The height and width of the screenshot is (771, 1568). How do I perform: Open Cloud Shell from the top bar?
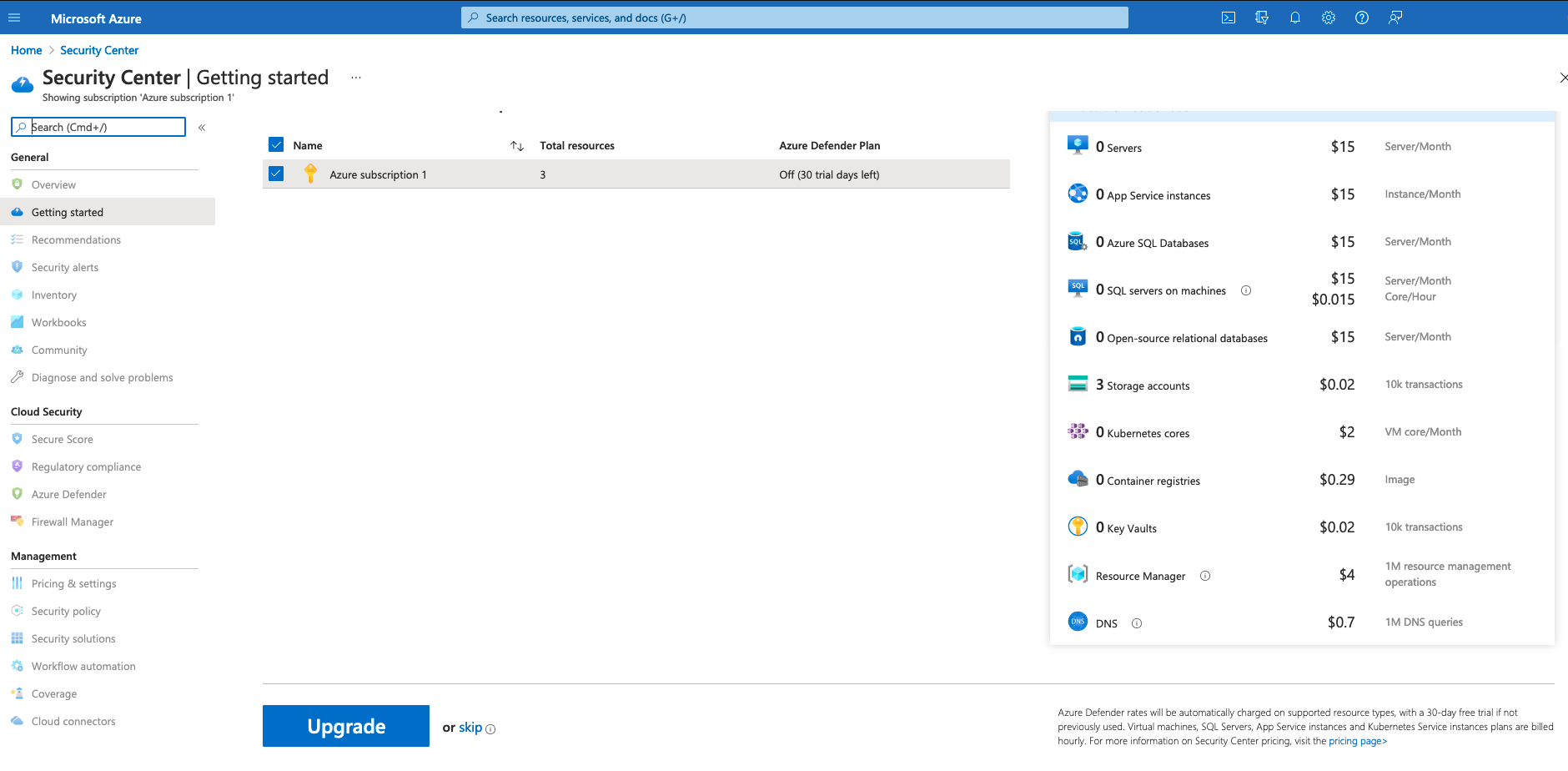[x=1229, y=18]
